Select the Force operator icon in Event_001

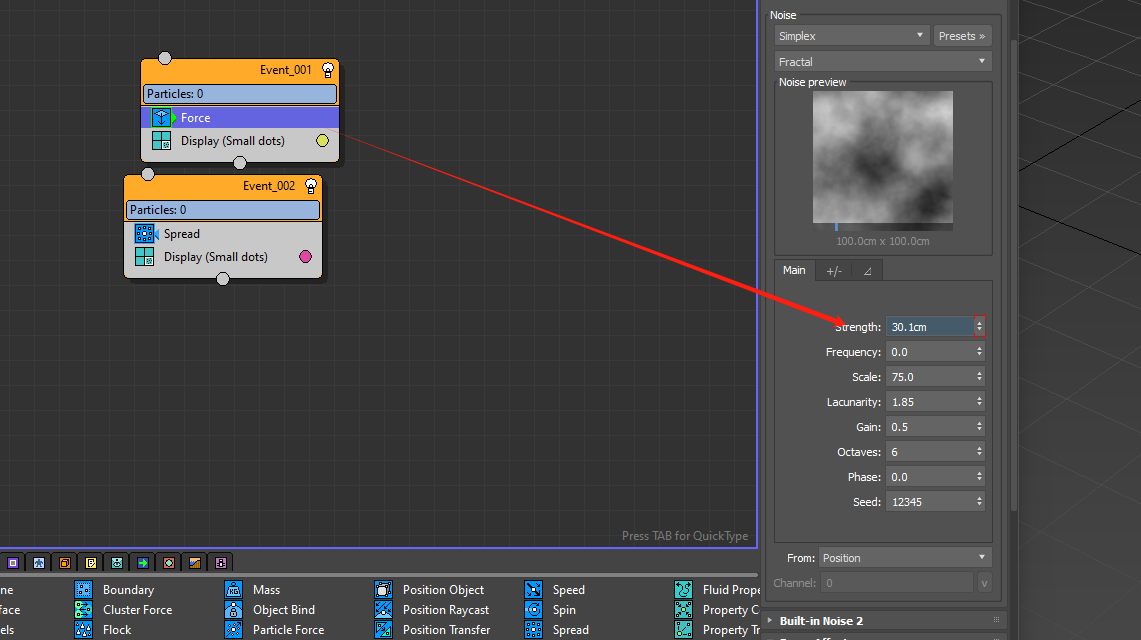coord(162,118)
